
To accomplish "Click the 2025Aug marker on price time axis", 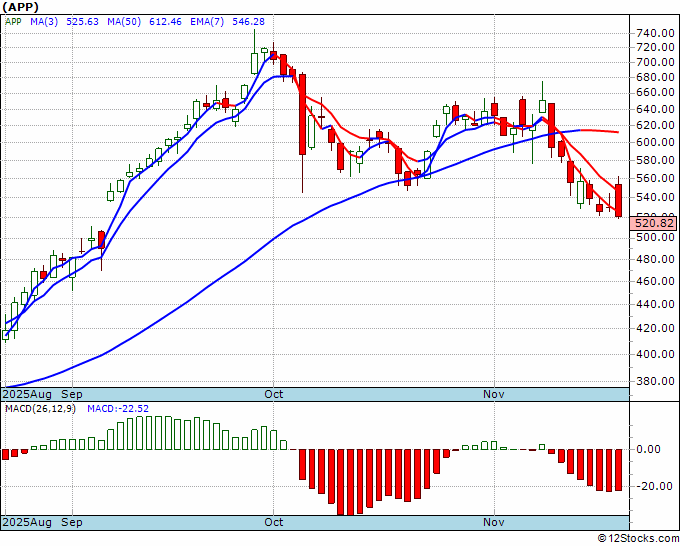I will coord(27,394).
